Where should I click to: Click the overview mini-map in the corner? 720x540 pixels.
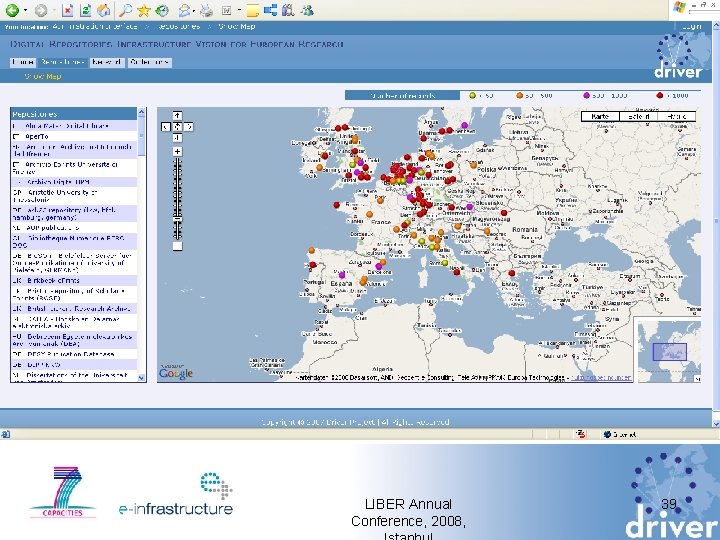[669, 352]
